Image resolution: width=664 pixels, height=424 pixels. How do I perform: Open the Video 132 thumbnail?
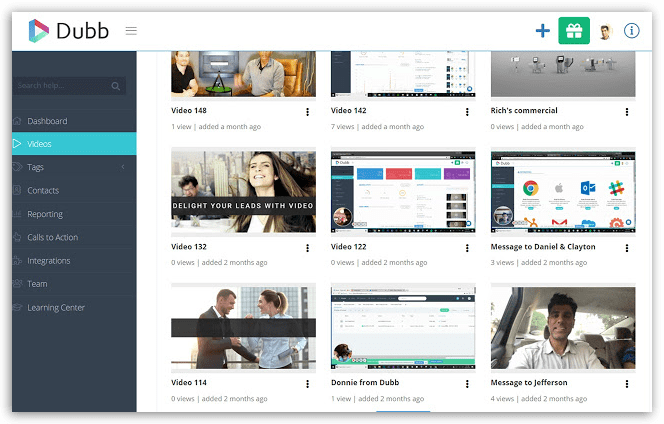pos(243,192)
